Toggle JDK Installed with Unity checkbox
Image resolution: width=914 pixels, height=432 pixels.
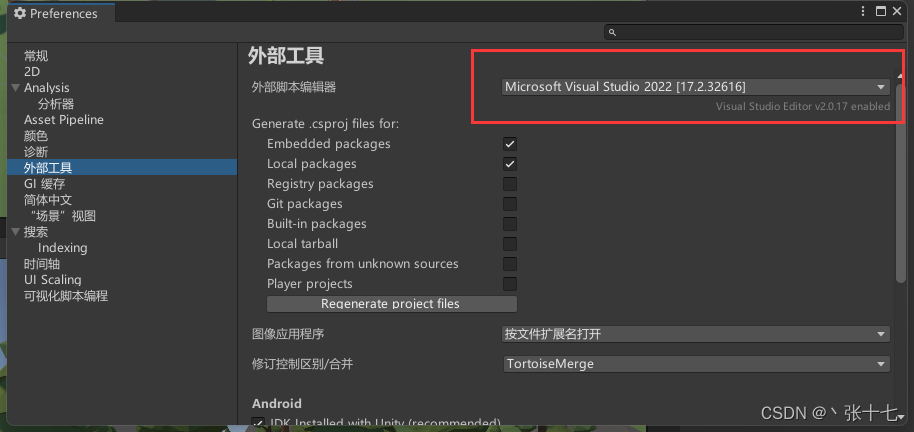258,423
